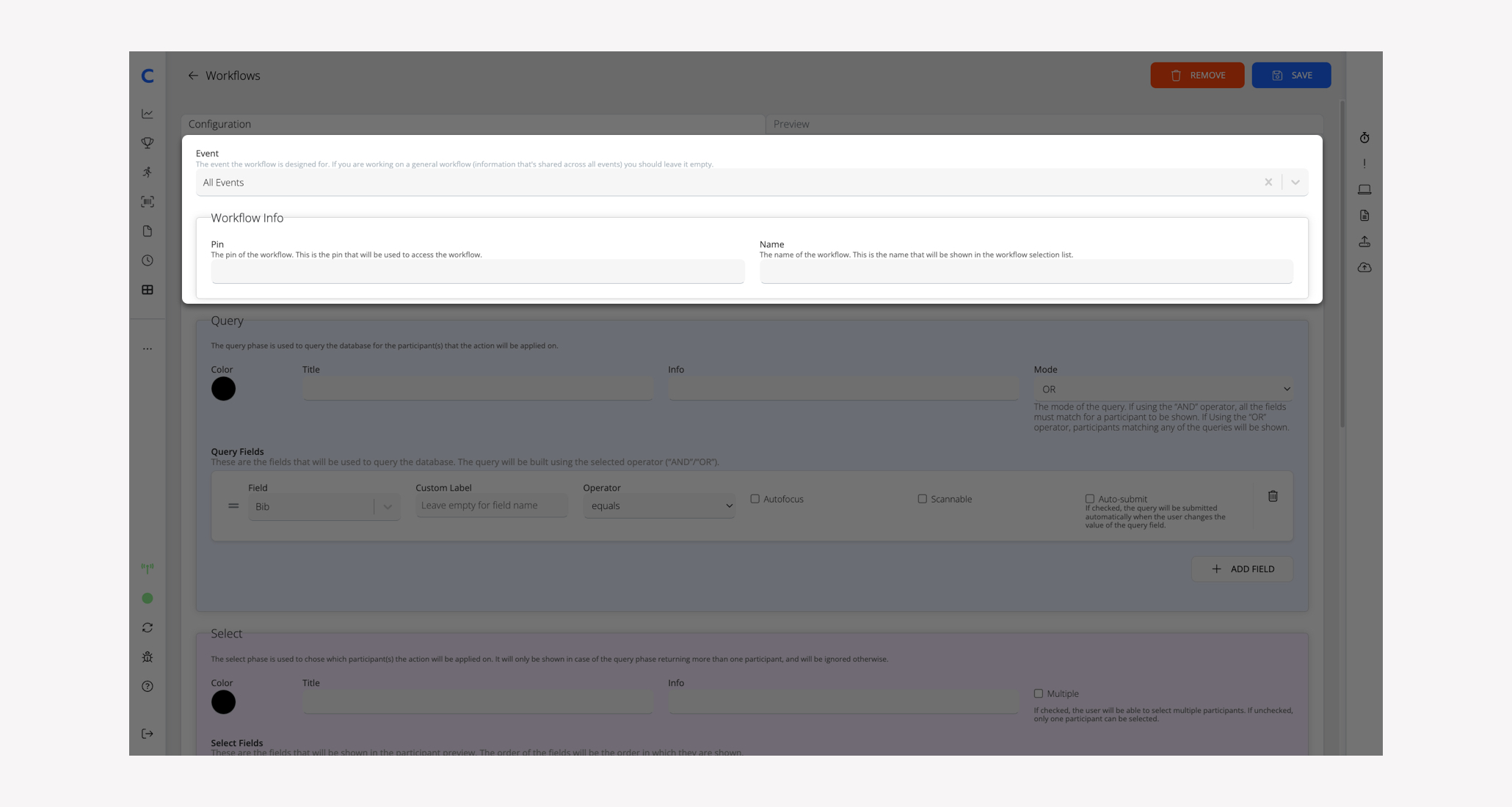Open the help question mark icon
Viewport: 1512px width, 807px height.
[148, 686]
